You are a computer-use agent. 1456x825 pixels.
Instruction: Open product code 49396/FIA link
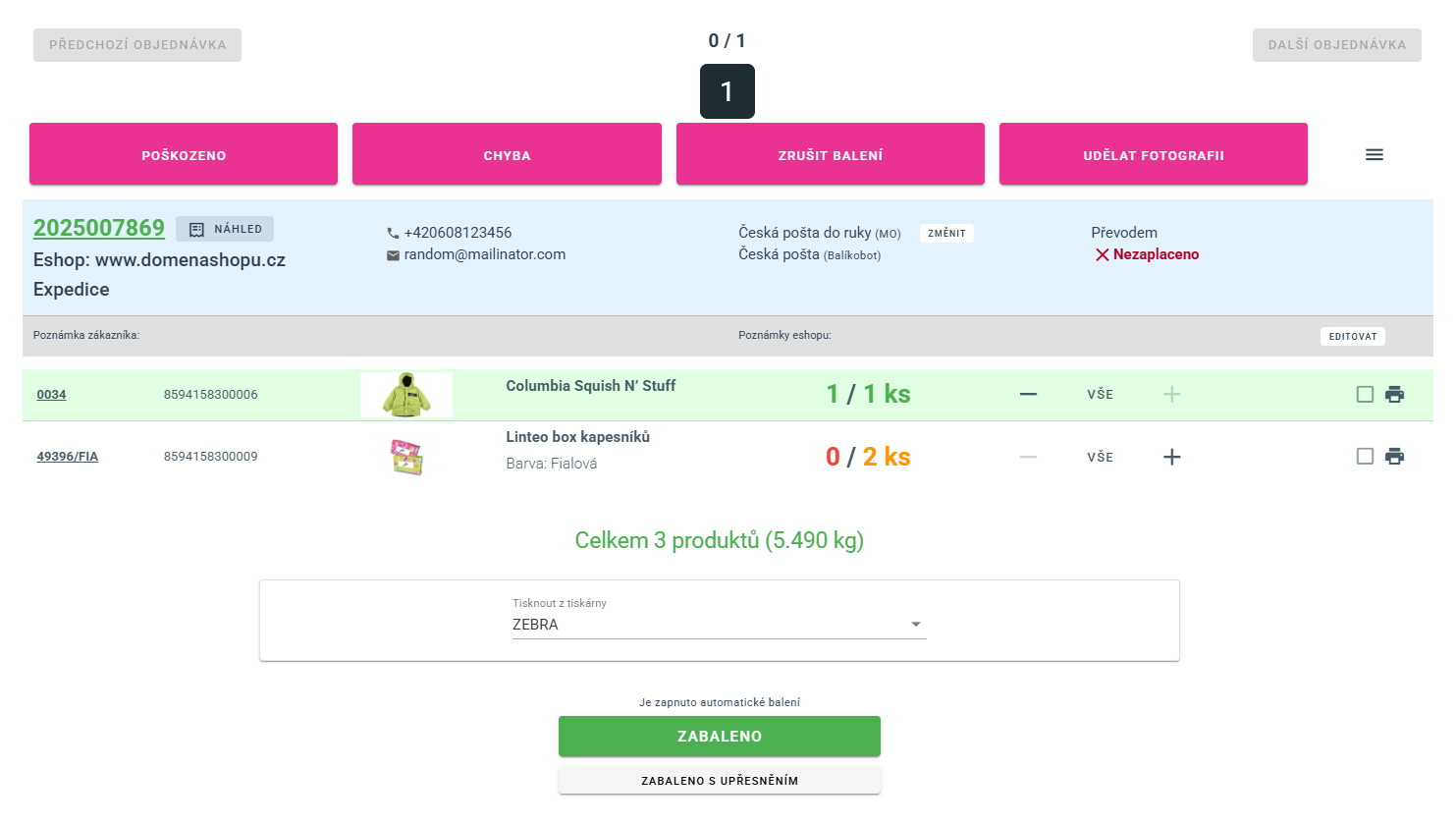68,457
